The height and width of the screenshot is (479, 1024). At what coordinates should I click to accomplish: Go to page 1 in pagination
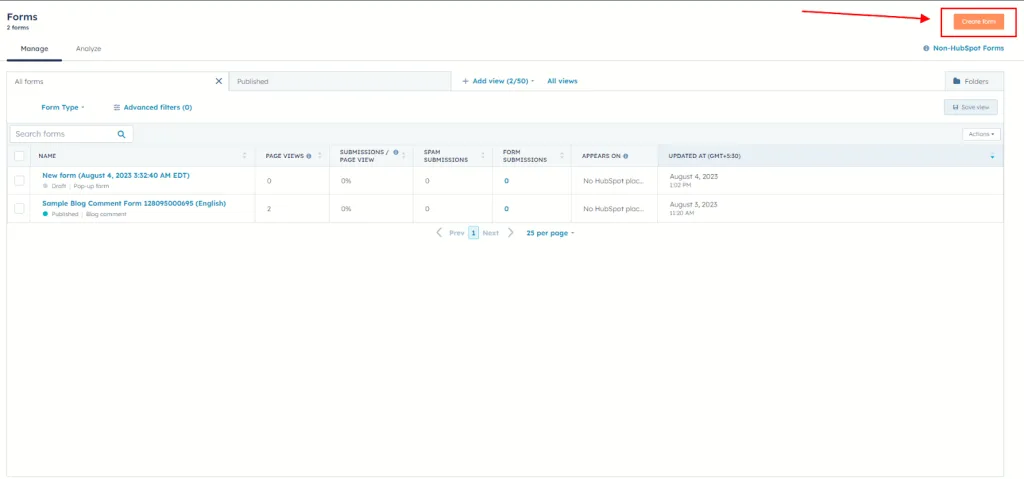(x=473, y=233)
